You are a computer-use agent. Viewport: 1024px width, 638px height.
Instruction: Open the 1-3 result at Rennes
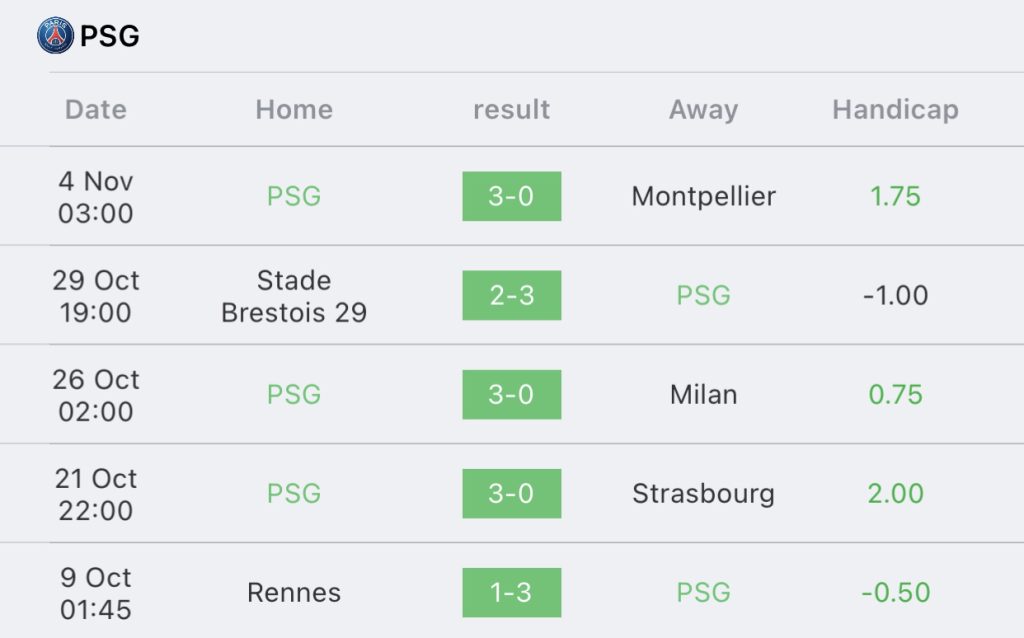click(x=511, y=592)
